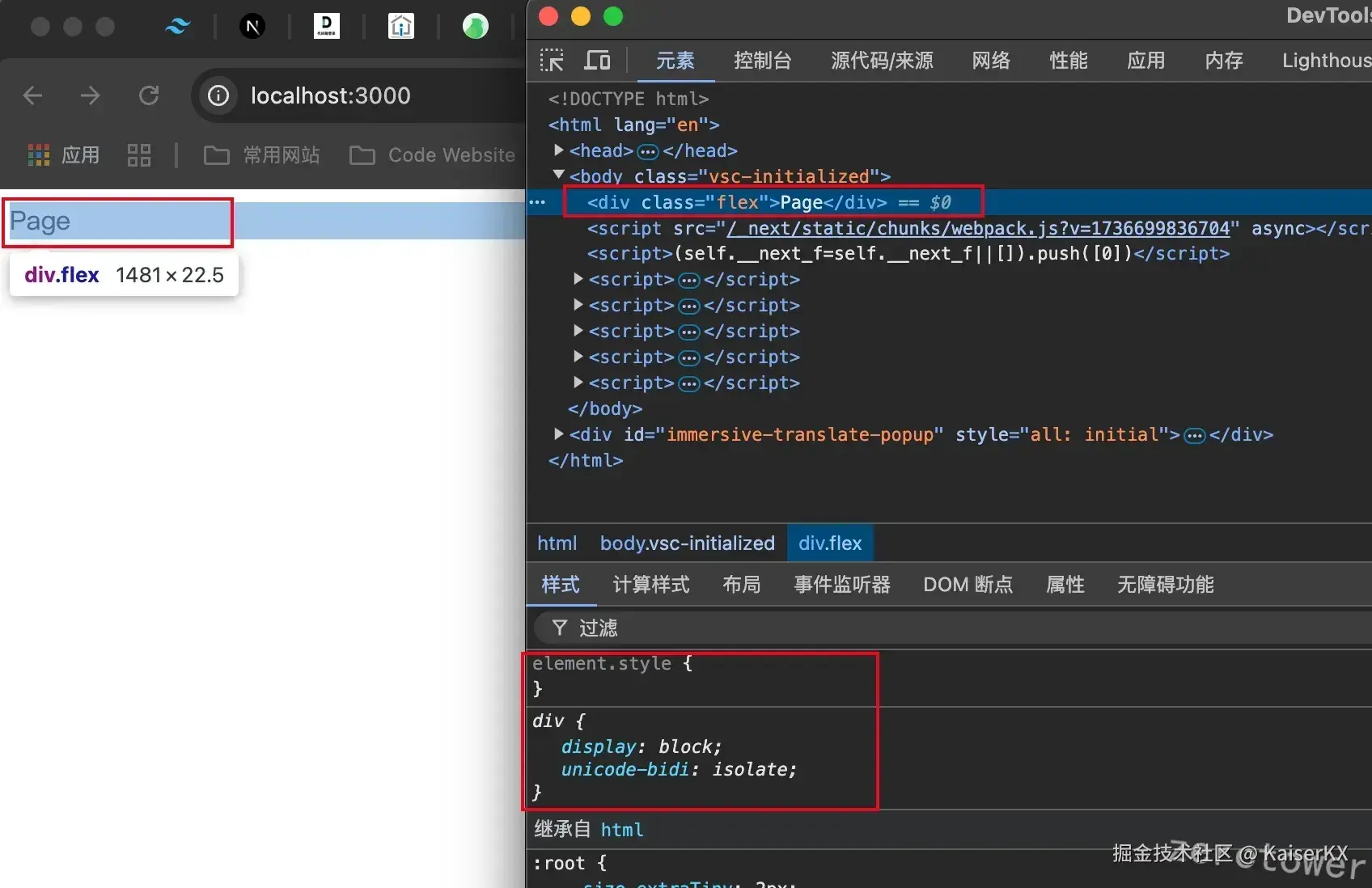This screenshot has width=1372, height=888.
Task: Switch to the Next.js browser tab
Action: pos(252,27)
